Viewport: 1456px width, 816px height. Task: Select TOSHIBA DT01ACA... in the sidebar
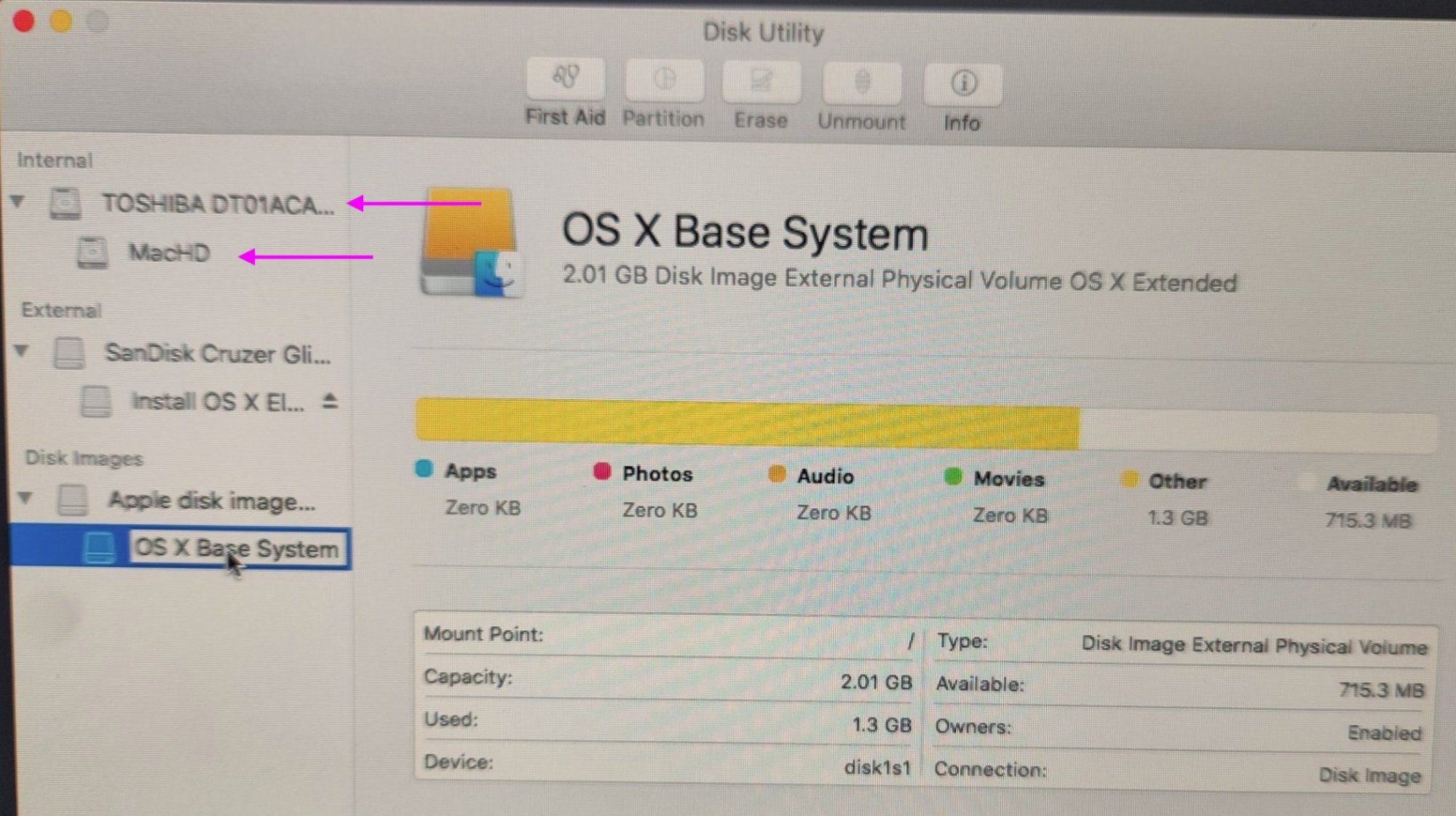(x=218, y=205)
